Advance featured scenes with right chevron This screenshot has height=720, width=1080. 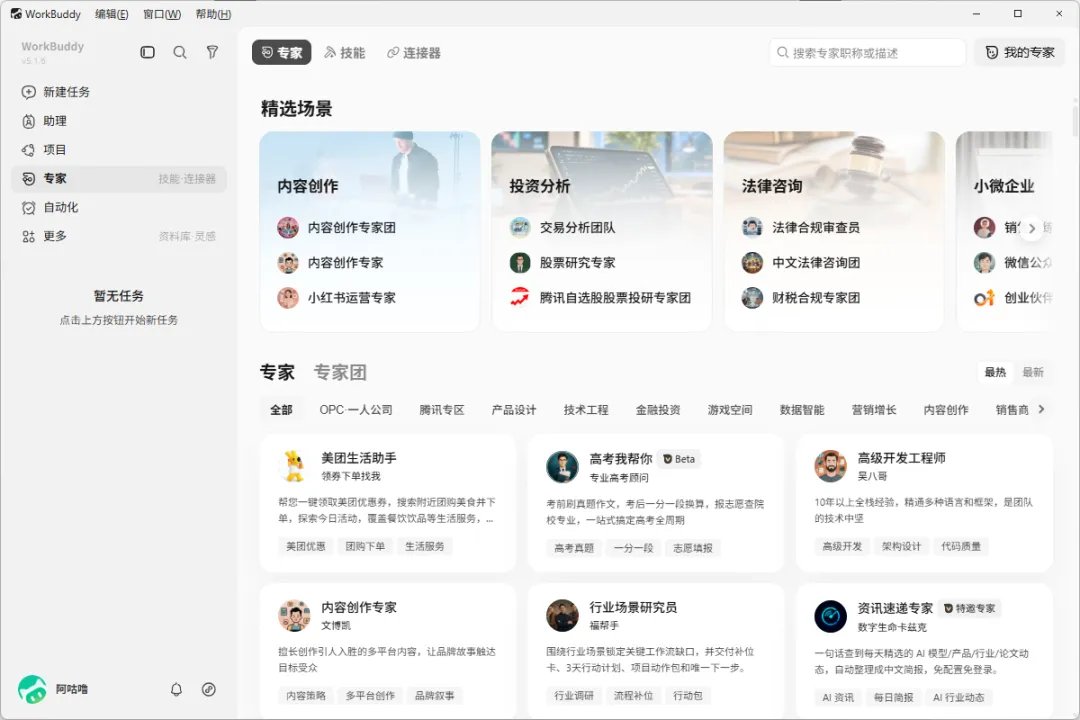(1032, 228)
